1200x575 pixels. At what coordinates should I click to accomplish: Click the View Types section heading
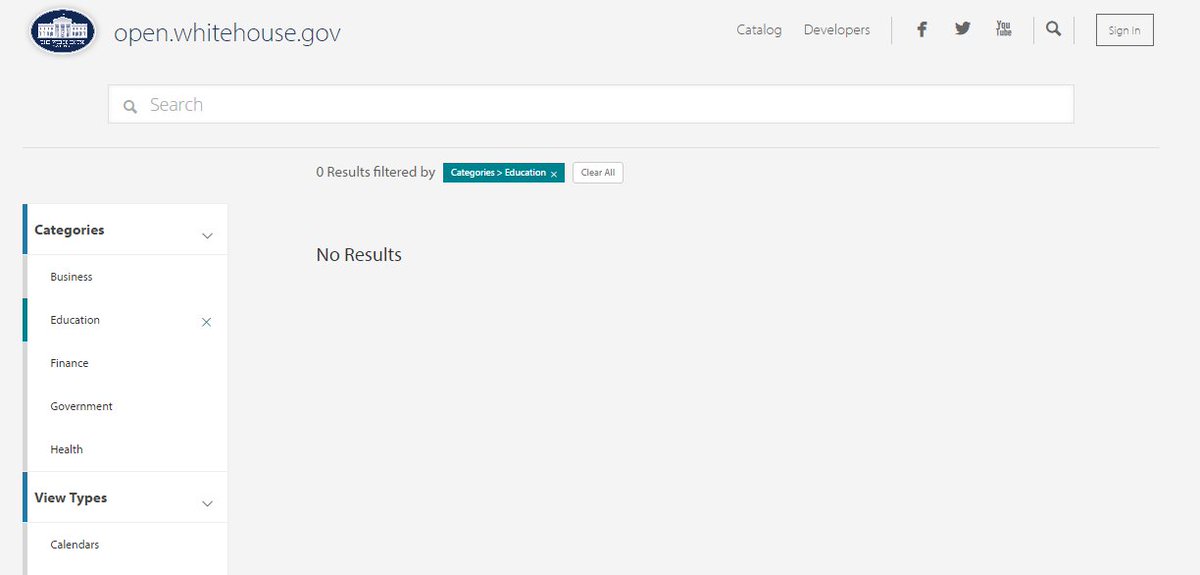coord(70,498)
